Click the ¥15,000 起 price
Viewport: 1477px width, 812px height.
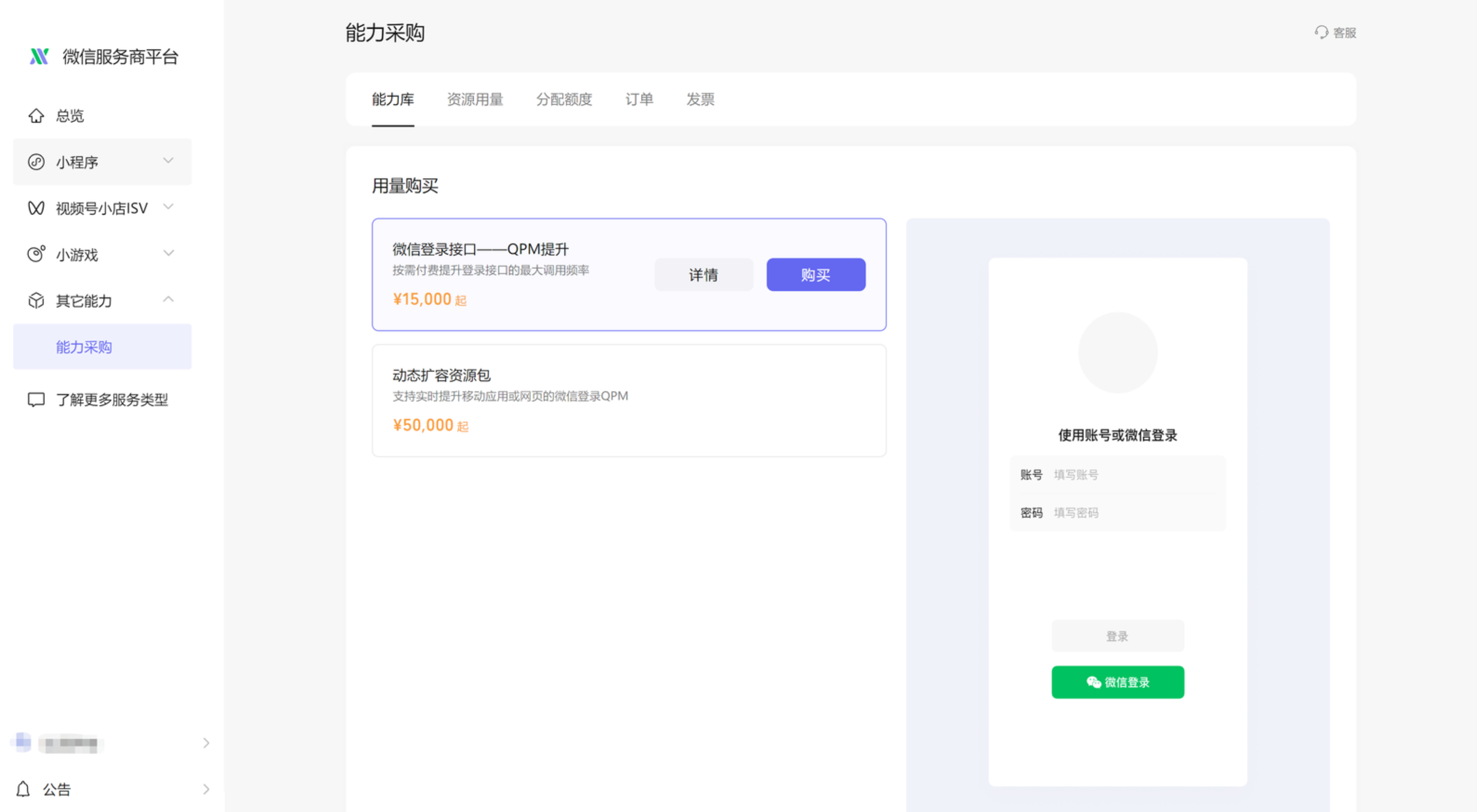click(x=429, y=299)
